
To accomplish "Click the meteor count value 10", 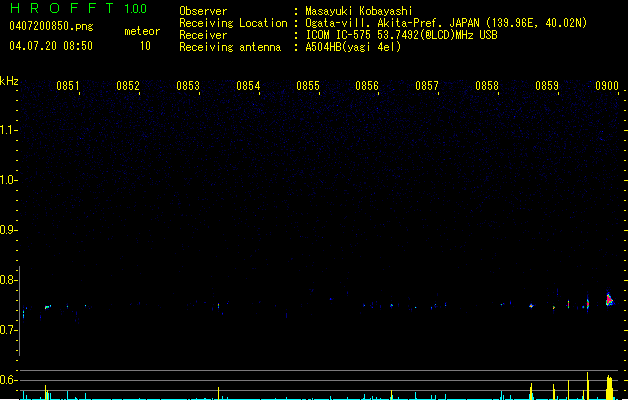I will 145,46.
